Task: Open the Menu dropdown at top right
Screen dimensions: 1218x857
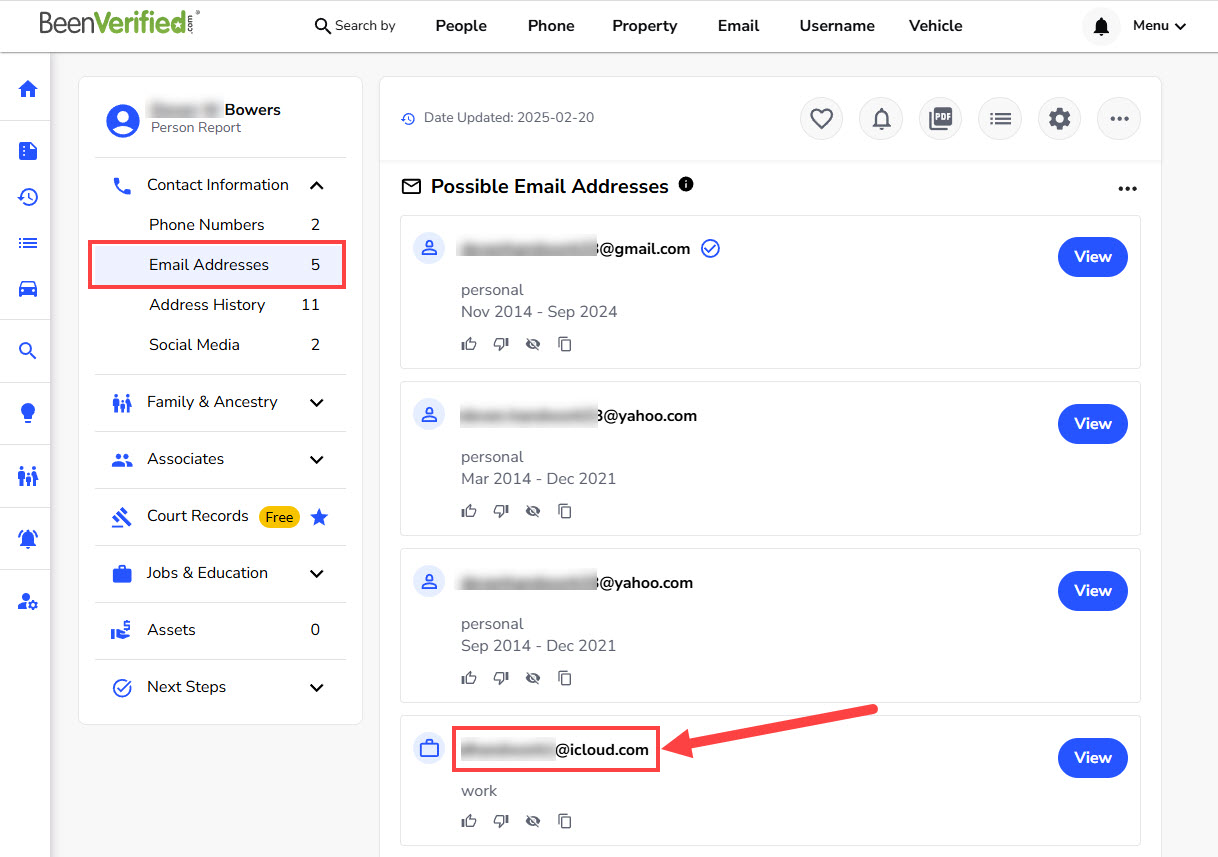Action: click(x=1159, y=26)
